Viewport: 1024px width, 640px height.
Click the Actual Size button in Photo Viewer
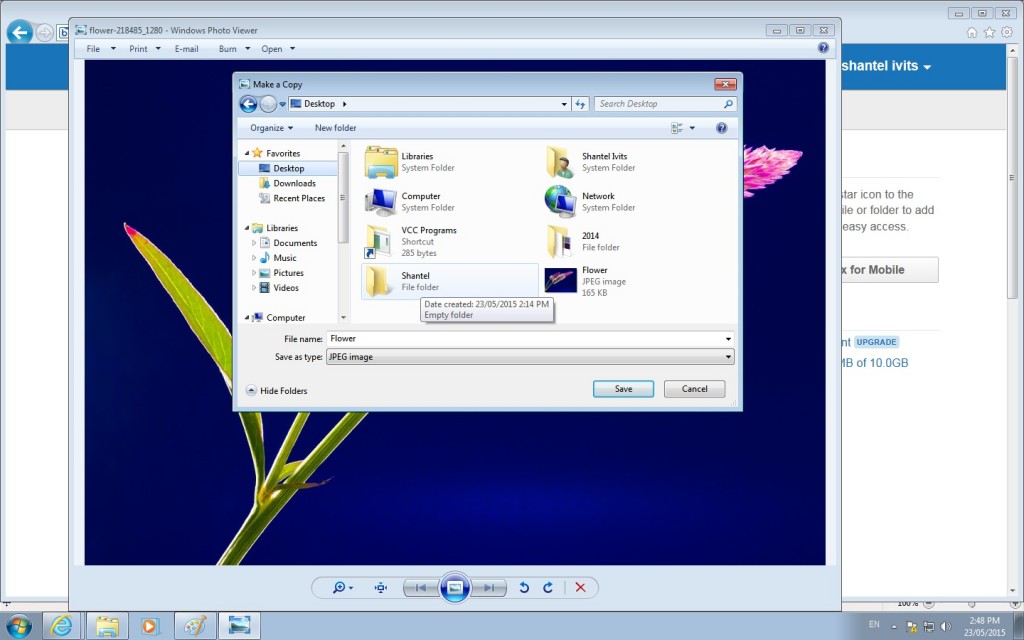[381, 588]
